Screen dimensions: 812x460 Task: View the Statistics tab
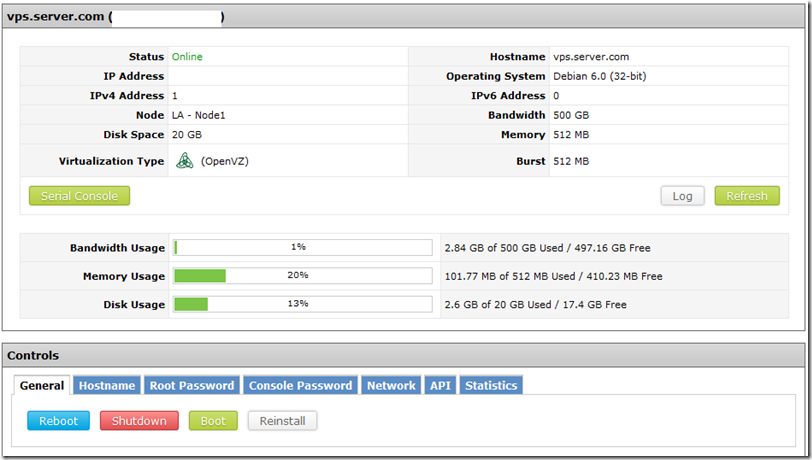click(491, 385)
